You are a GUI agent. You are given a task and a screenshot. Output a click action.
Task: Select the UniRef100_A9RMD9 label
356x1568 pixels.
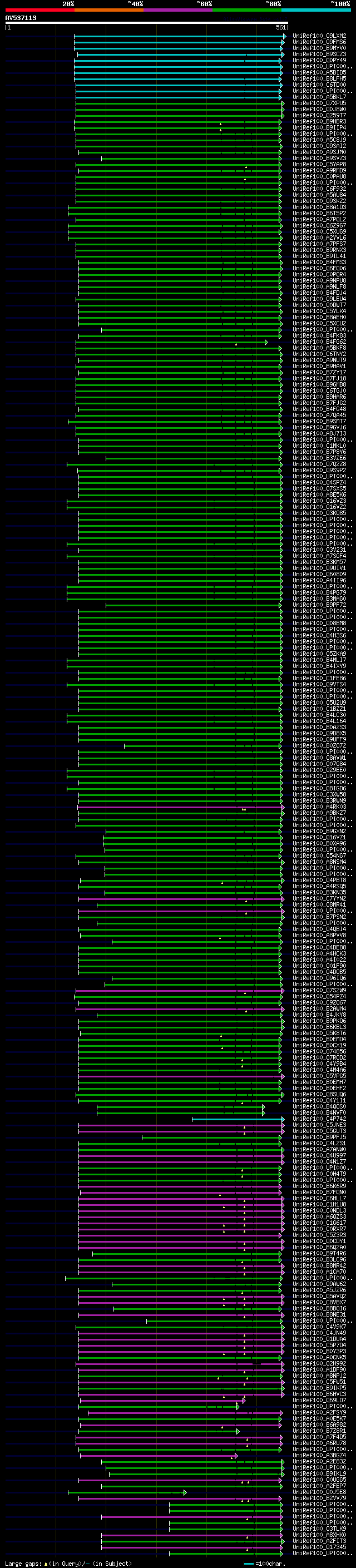pyautogui.click(x=319, y=170)
